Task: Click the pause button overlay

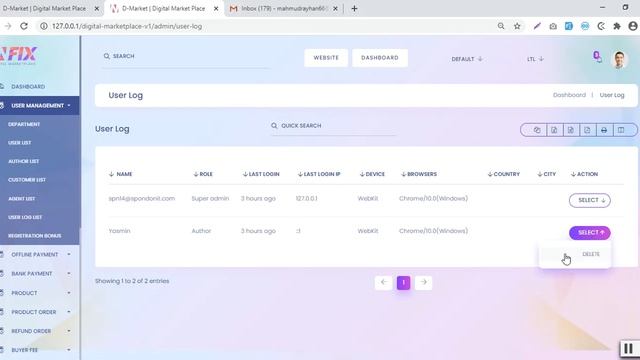Action: coord(629,349)
